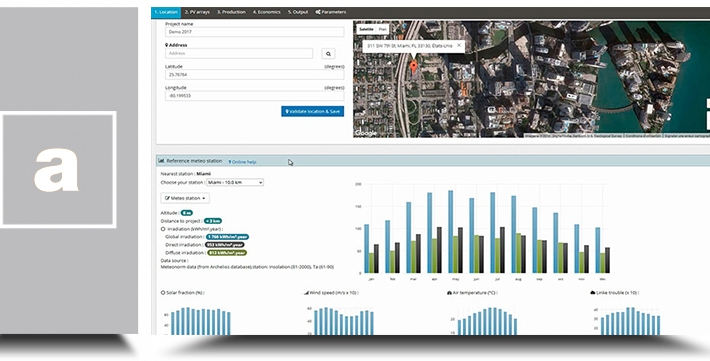710x361 pixels.
Task: Switch map to Plan view
Action: [x=383, y=29]
